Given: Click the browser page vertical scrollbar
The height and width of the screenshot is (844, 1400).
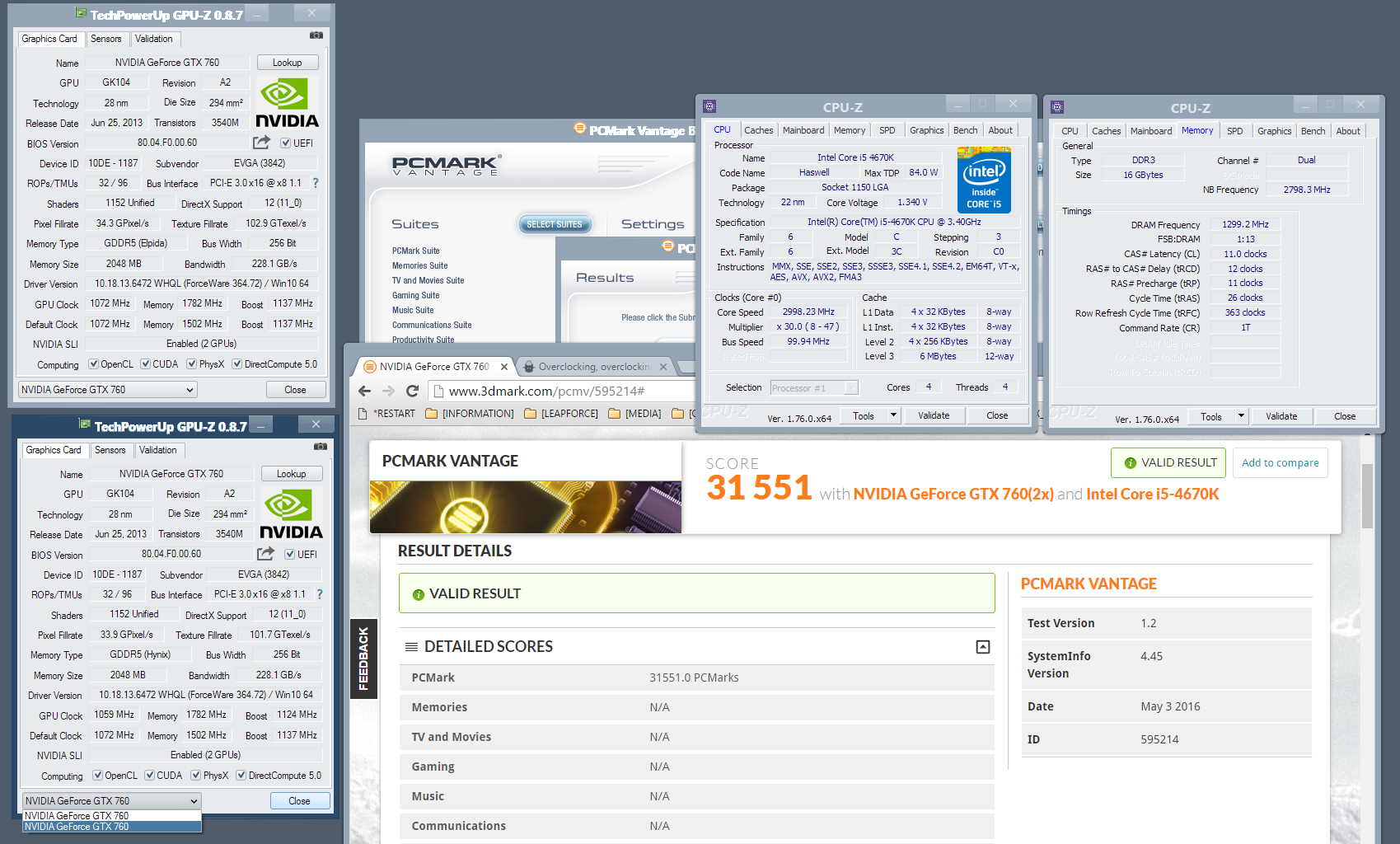Looking at the screenshot, I should pyautogui.click(x=1367, y=495).
